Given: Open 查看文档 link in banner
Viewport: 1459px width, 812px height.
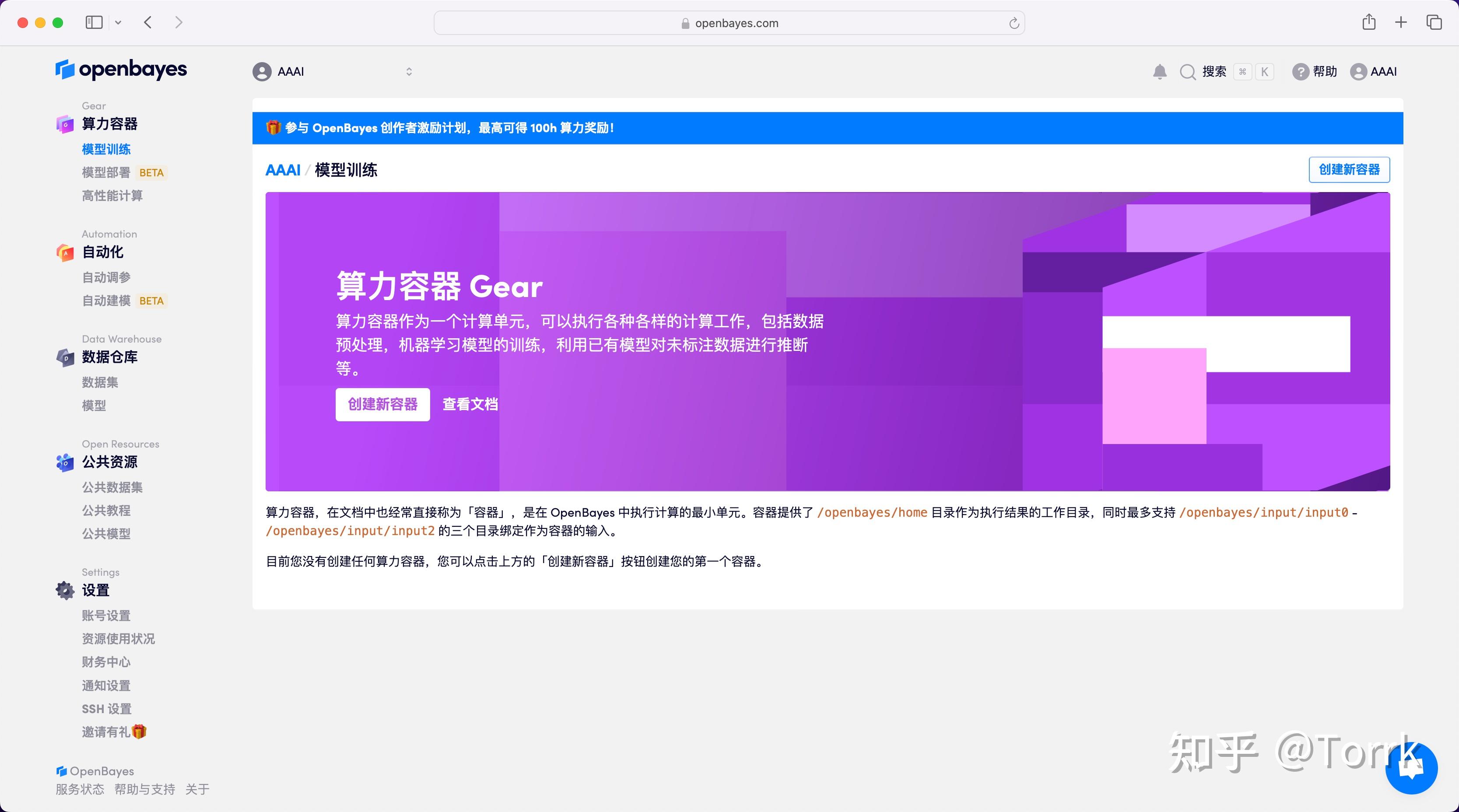Looking at the screenshot, I should coord(470,404).
